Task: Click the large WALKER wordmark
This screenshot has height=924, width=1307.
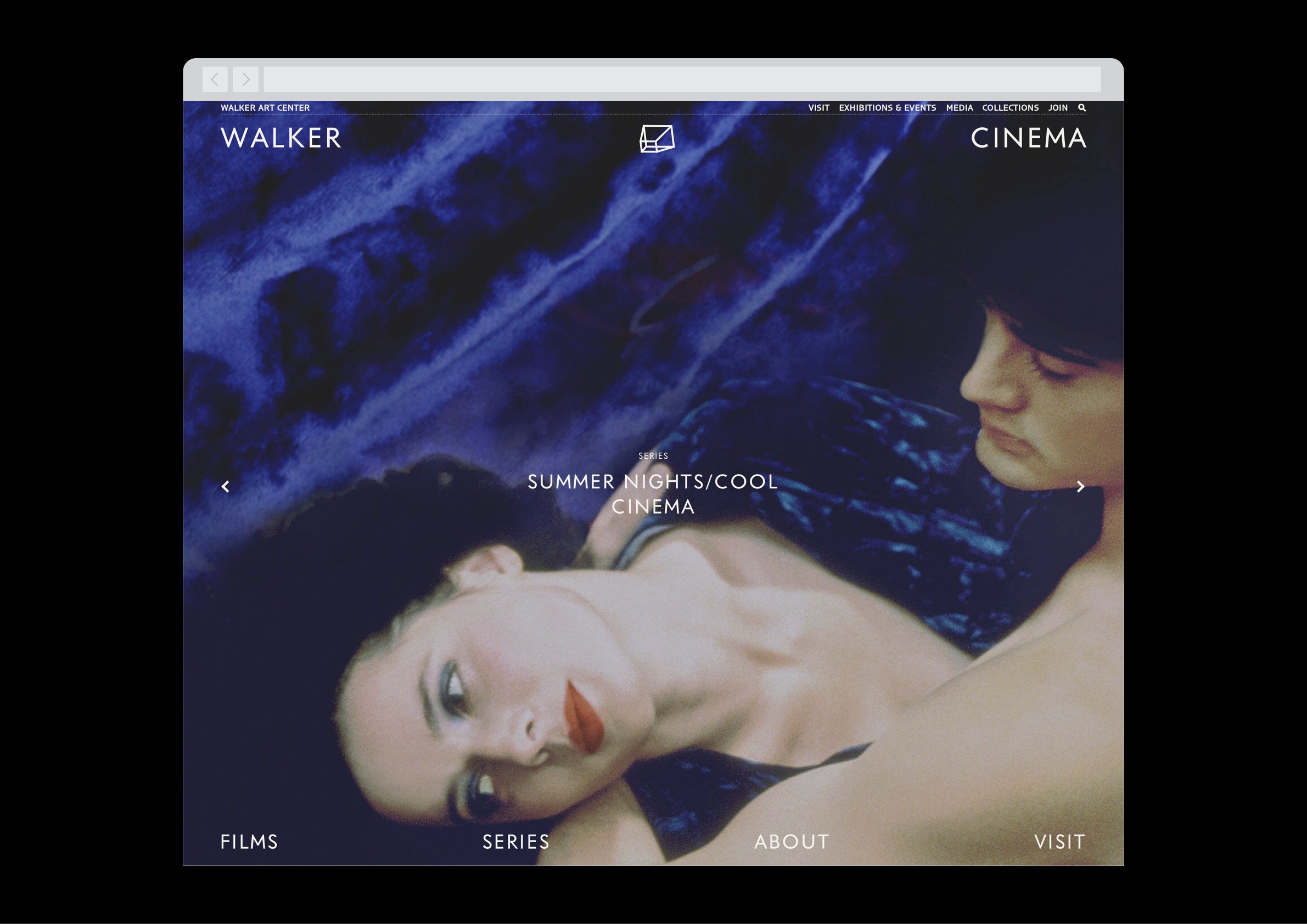Action: click(281, 138)
